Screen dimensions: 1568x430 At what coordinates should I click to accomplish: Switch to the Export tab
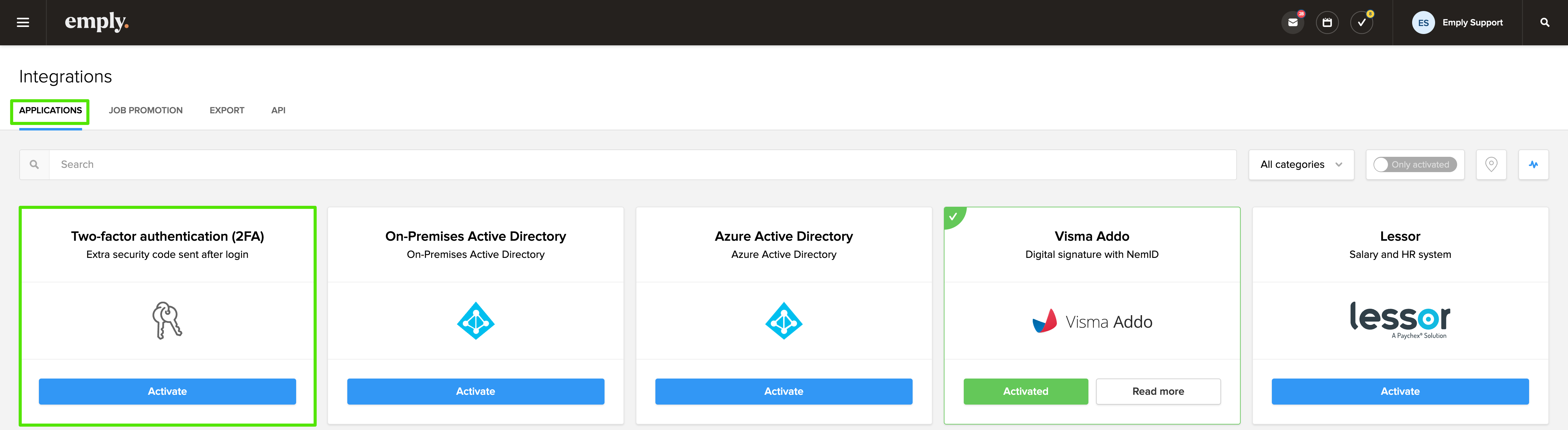pos(226,110)
